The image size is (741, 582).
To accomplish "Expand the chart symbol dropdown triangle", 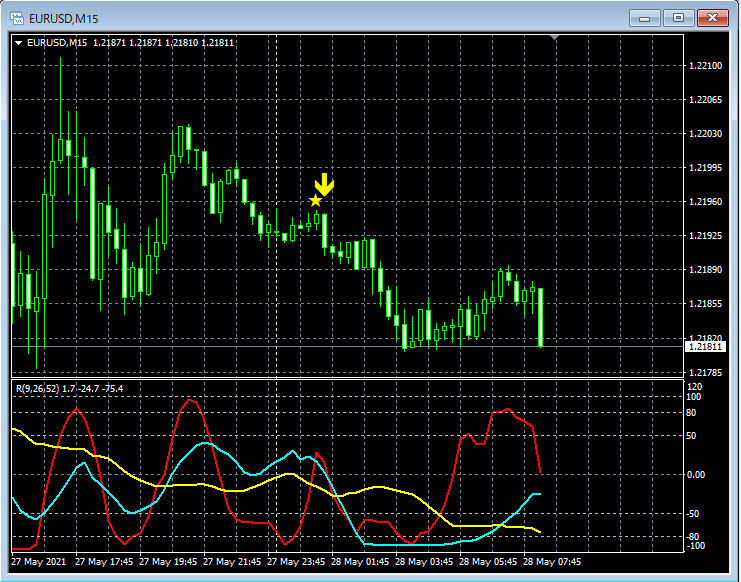I will coord(18,43).
